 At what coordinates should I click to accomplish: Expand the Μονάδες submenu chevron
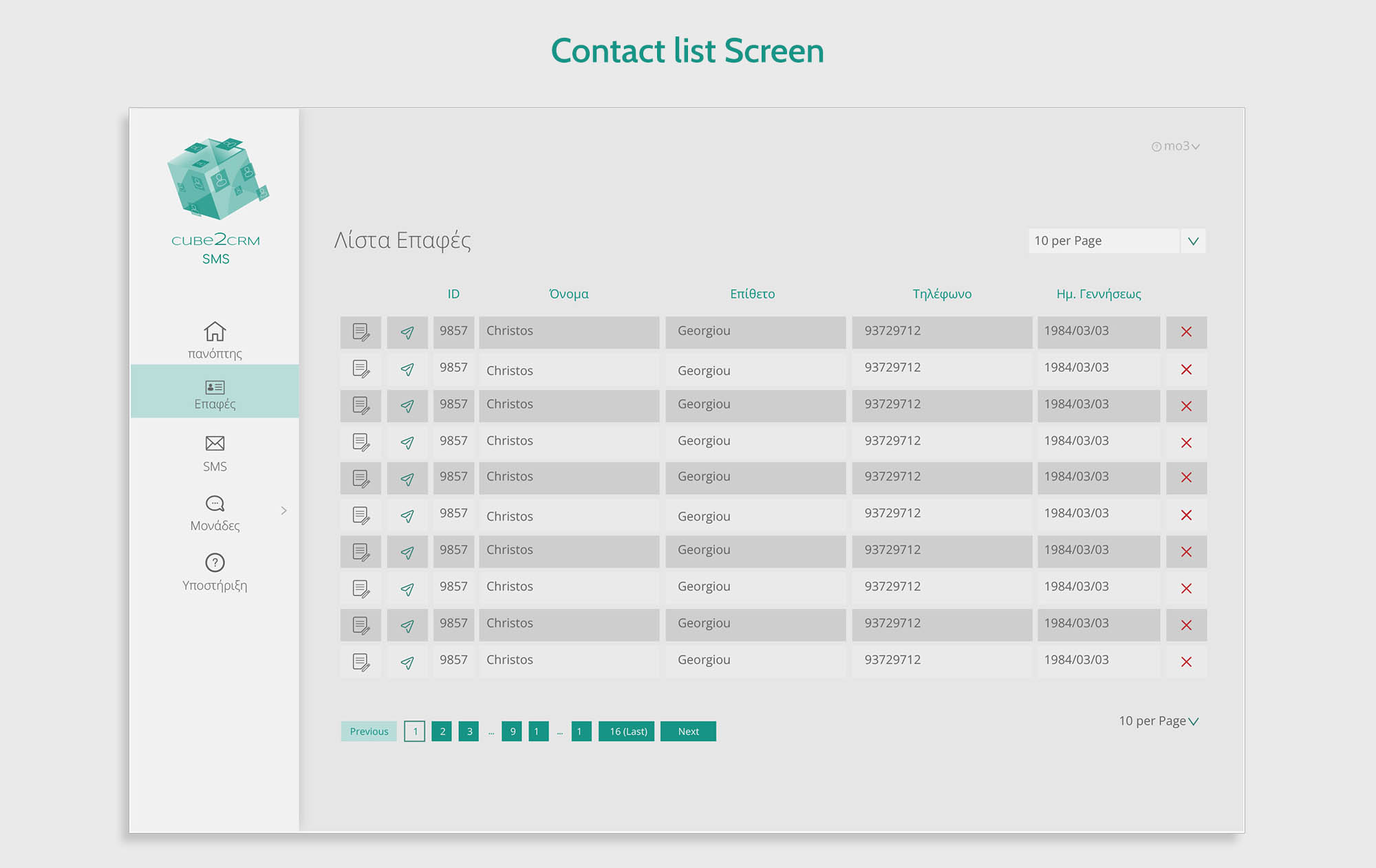tap(283, 510)
